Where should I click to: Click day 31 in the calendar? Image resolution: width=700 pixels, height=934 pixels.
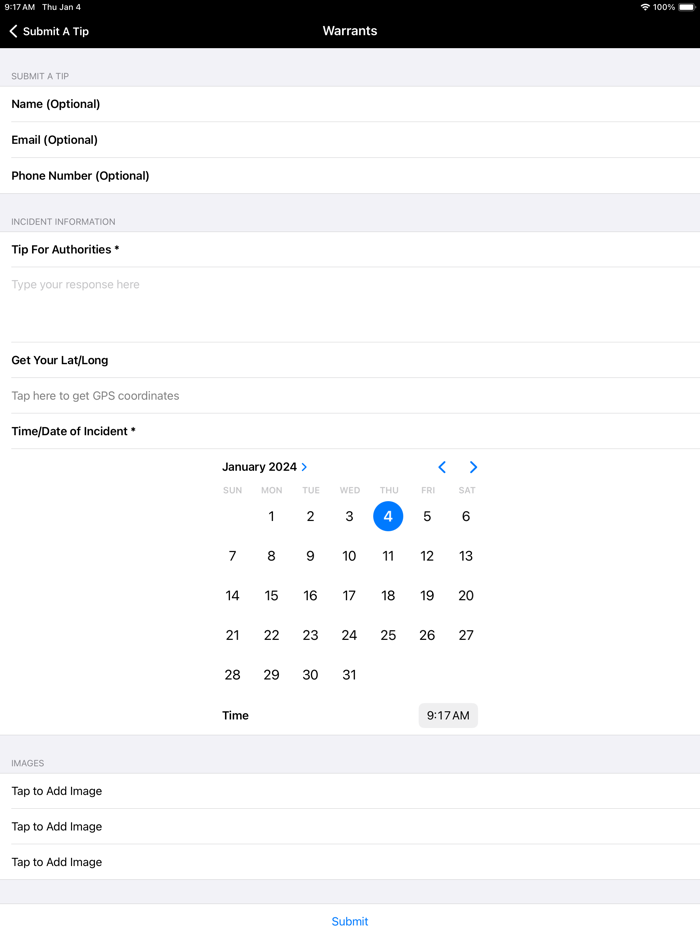pos(349,675)
